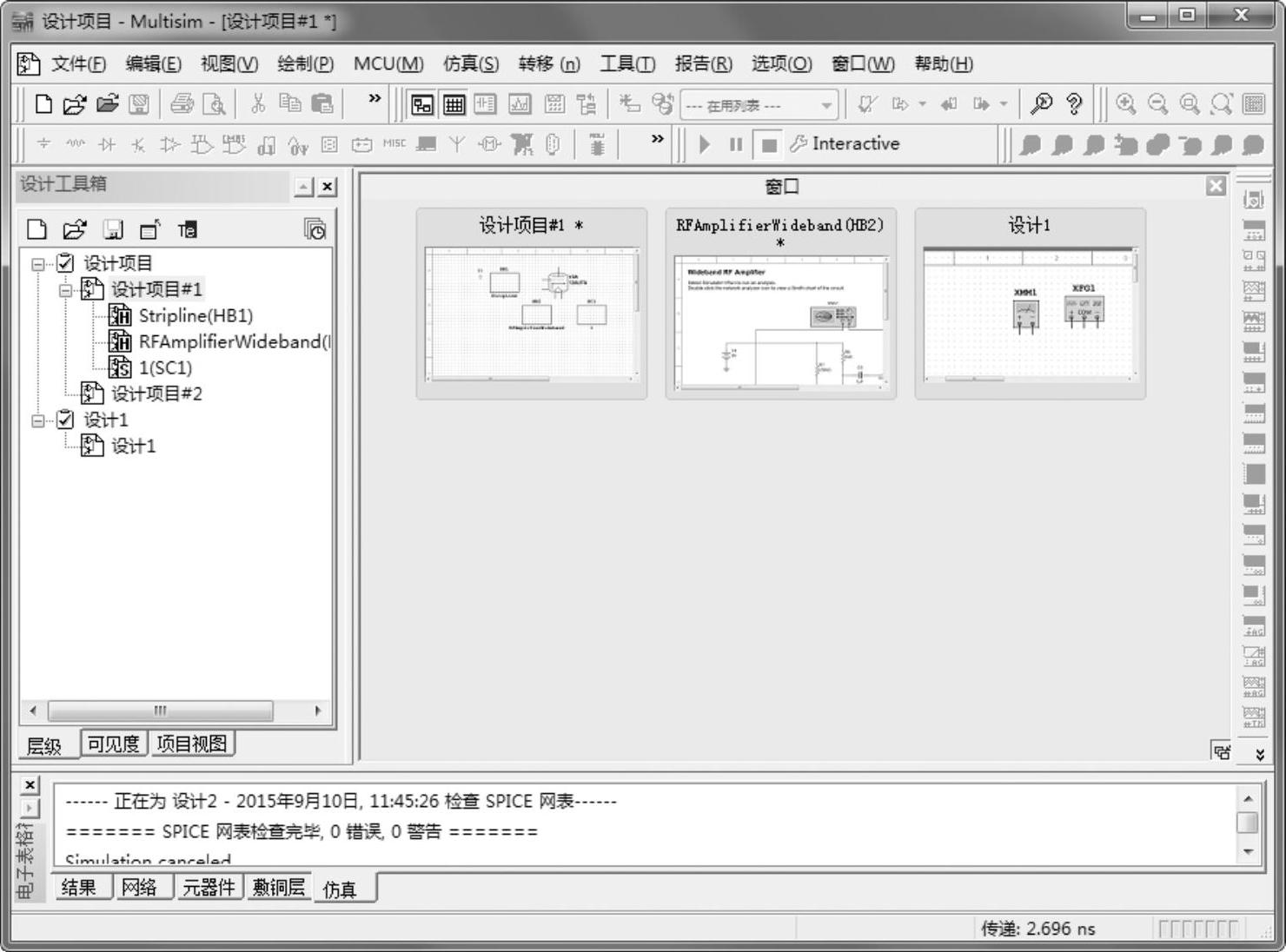
Task: Open the 帮助(H) menu
Action: [x=944, y=63]
